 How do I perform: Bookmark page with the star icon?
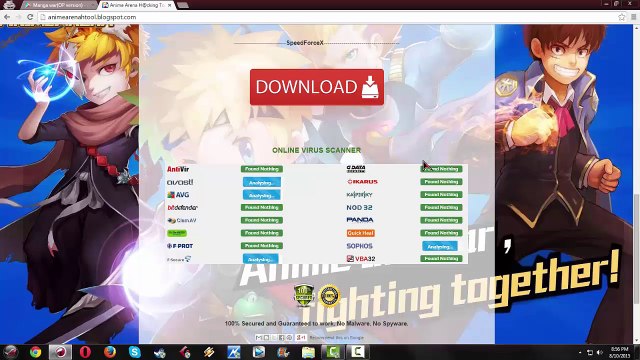[x=621, y=17]
